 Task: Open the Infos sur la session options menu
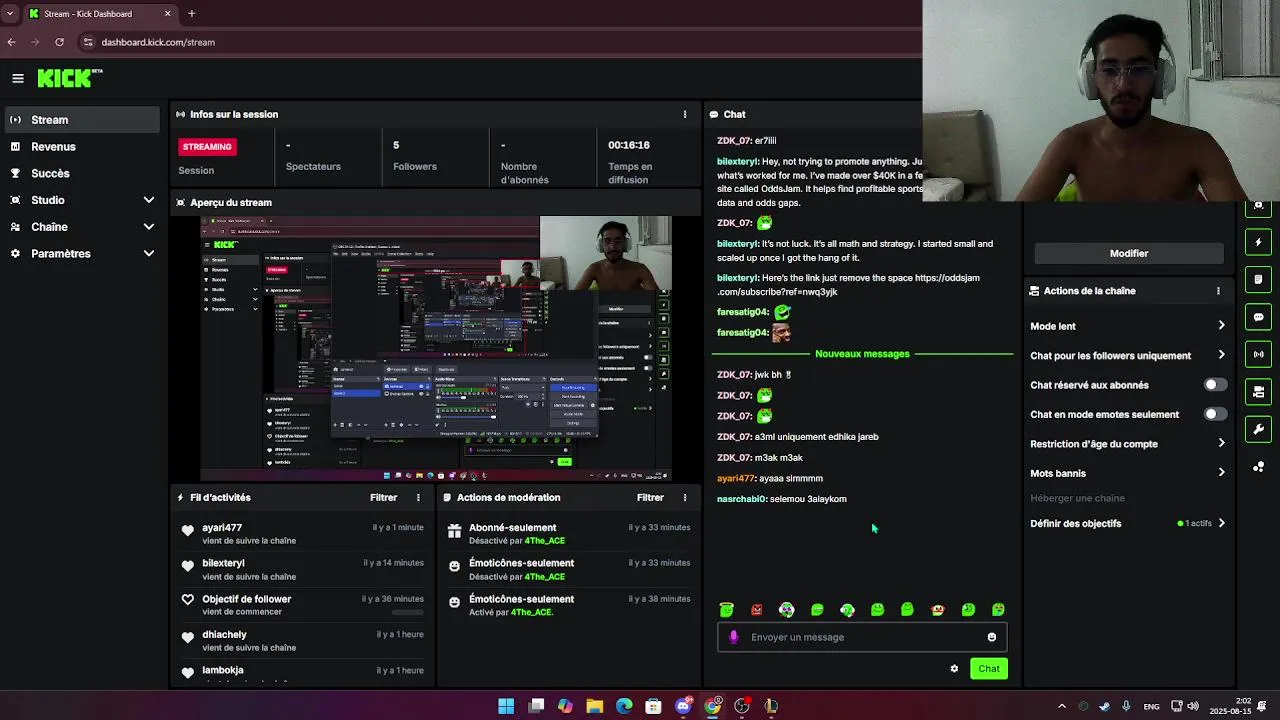point(685,114)
